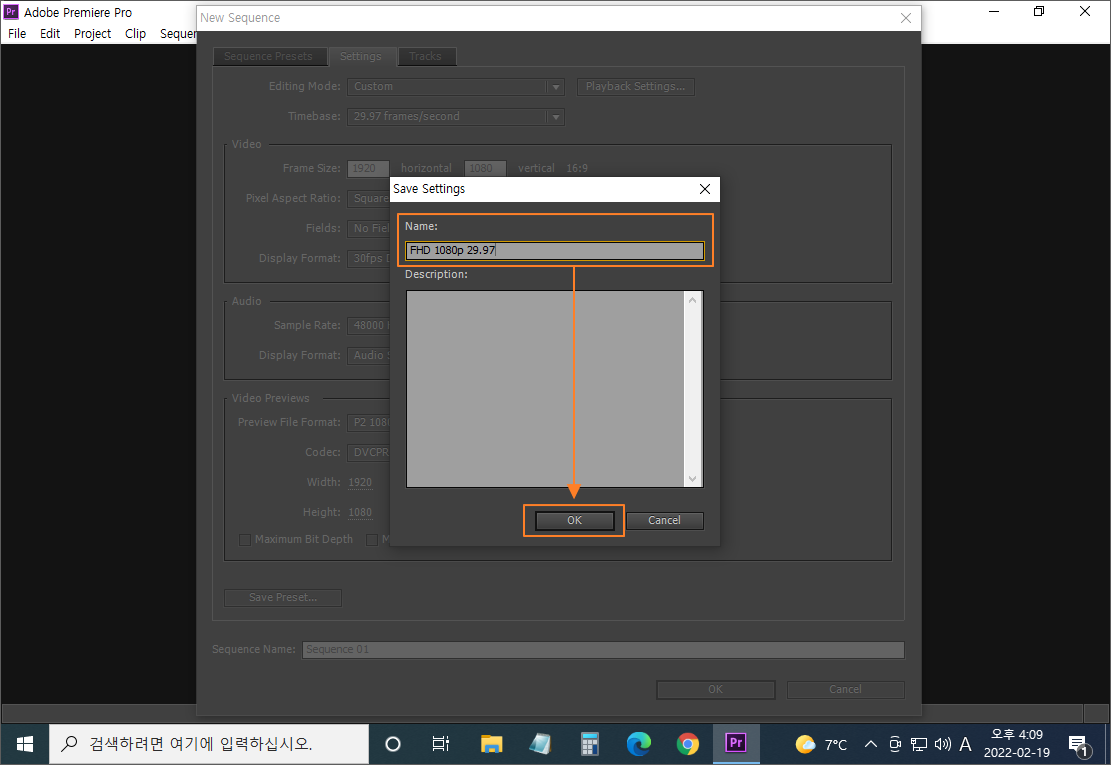Viewport: 1111px width, 765px height.
Task: Open File Explorer from the taskbar
Action: coord(491,744)
